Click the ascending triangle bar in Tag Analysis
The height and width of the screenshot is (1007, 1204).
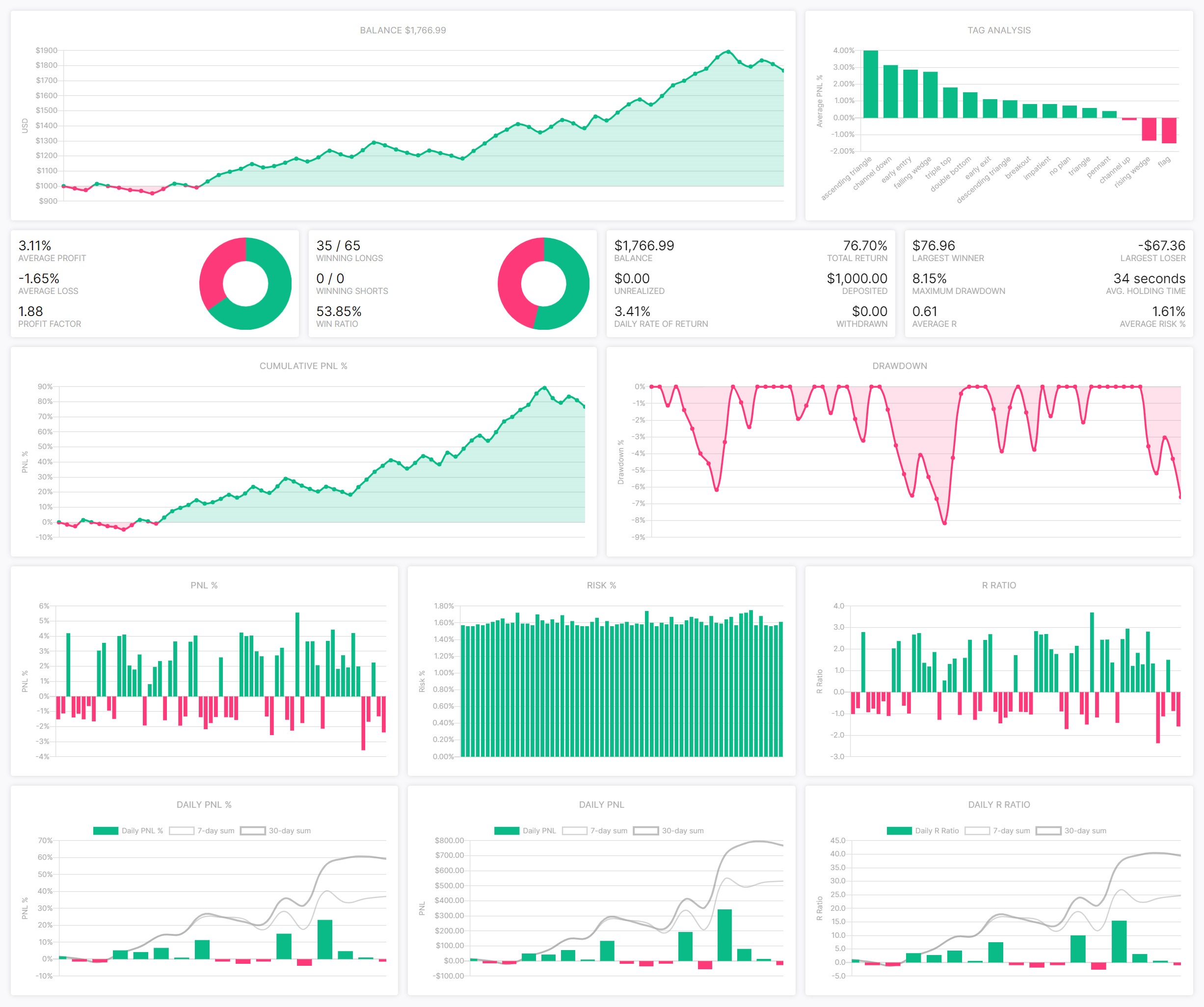tap(870, 84)
